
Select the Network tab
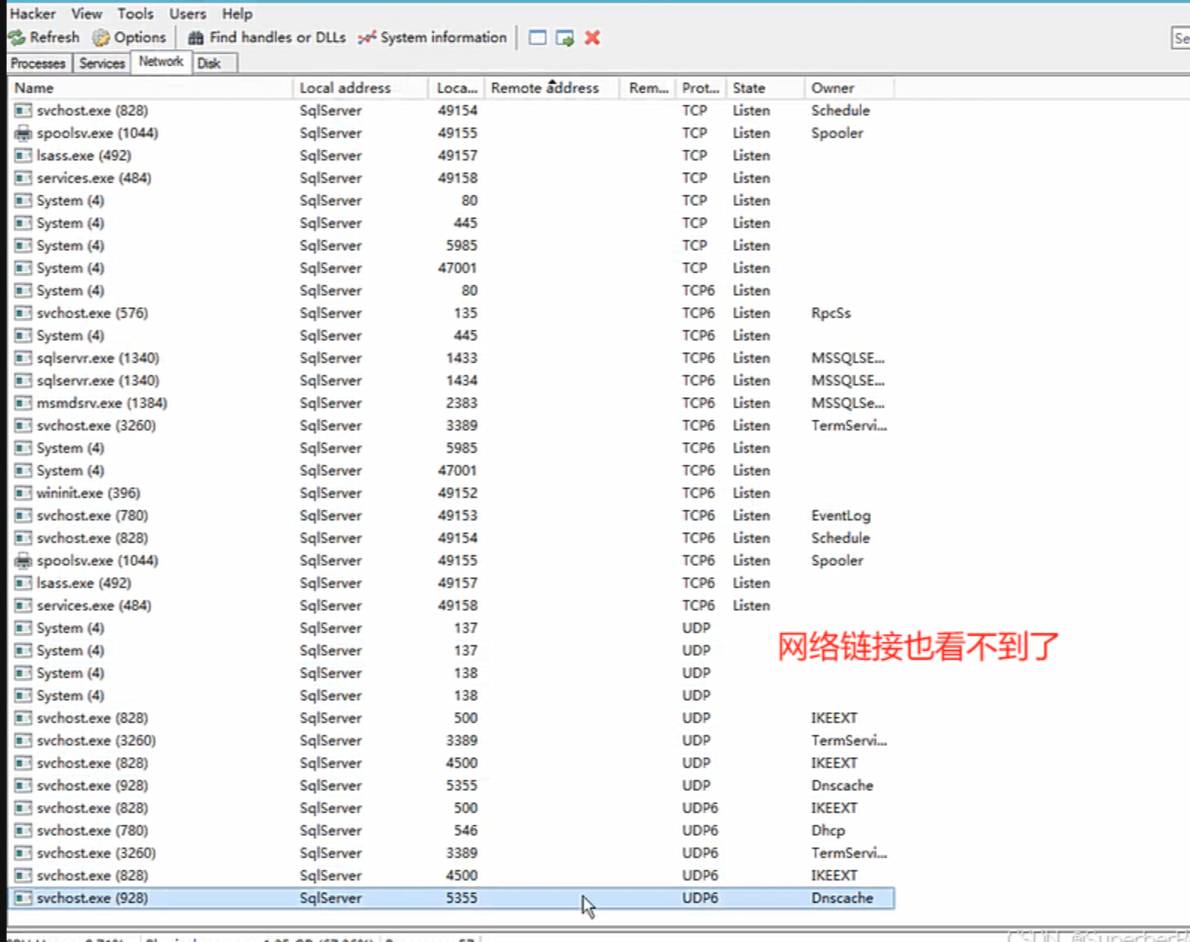point(161,61)
